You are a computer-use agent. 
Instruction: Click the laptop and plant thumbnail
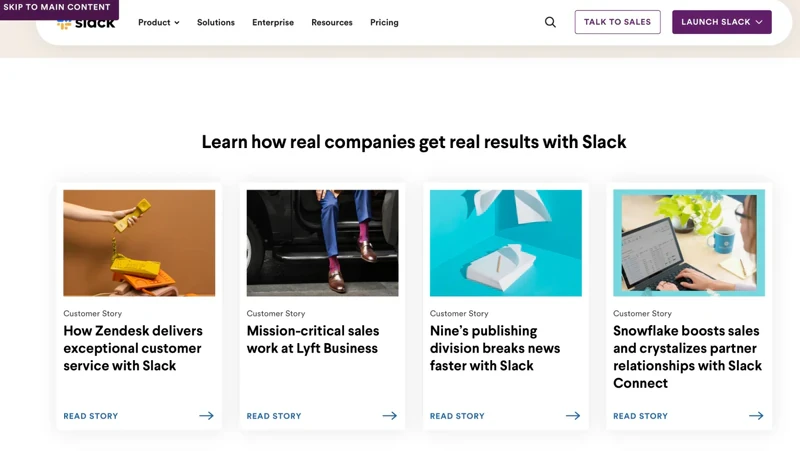pos(689,243)
